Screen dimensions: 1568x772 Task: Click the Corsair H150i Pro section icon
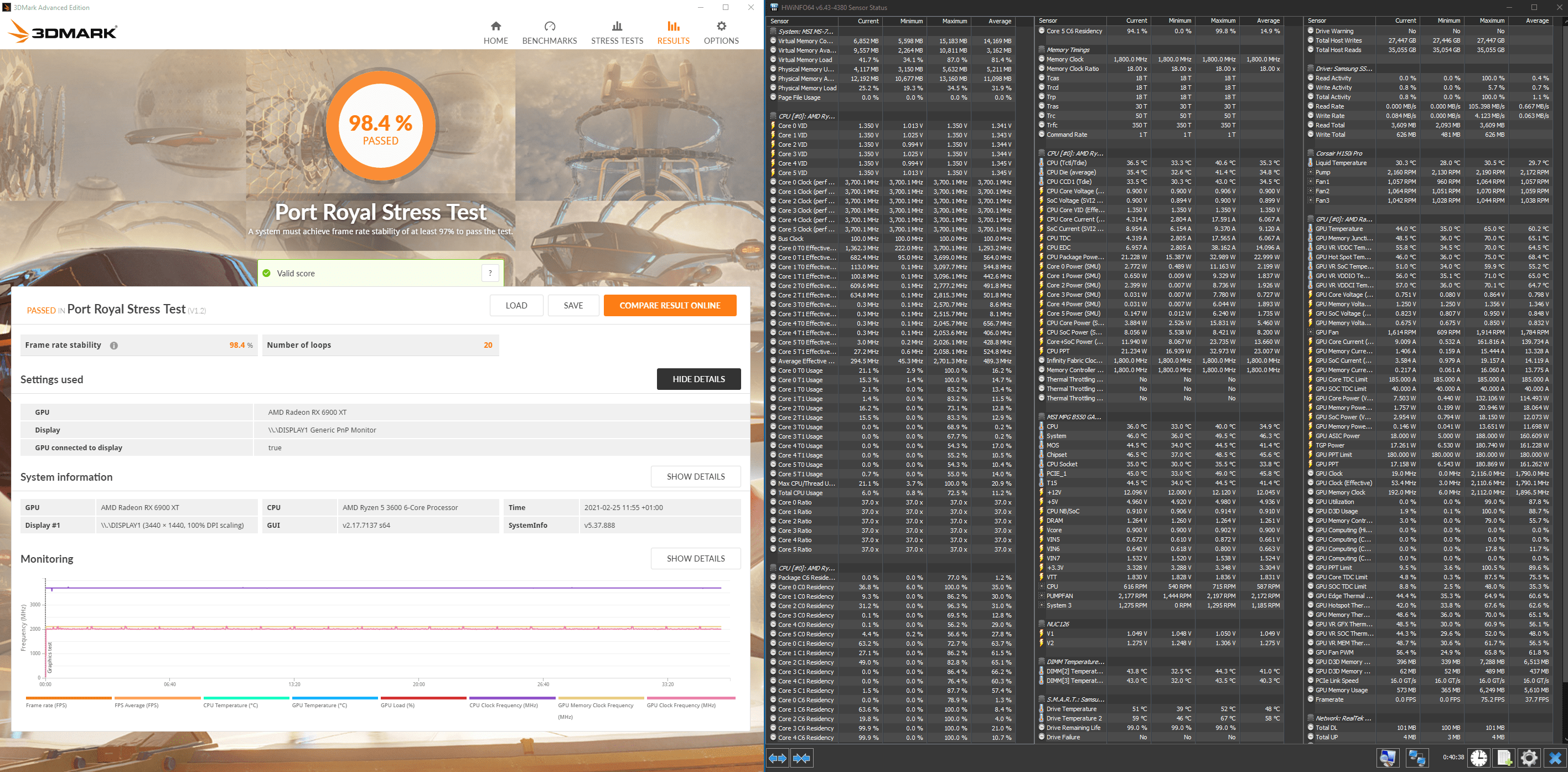[1311, 153]
